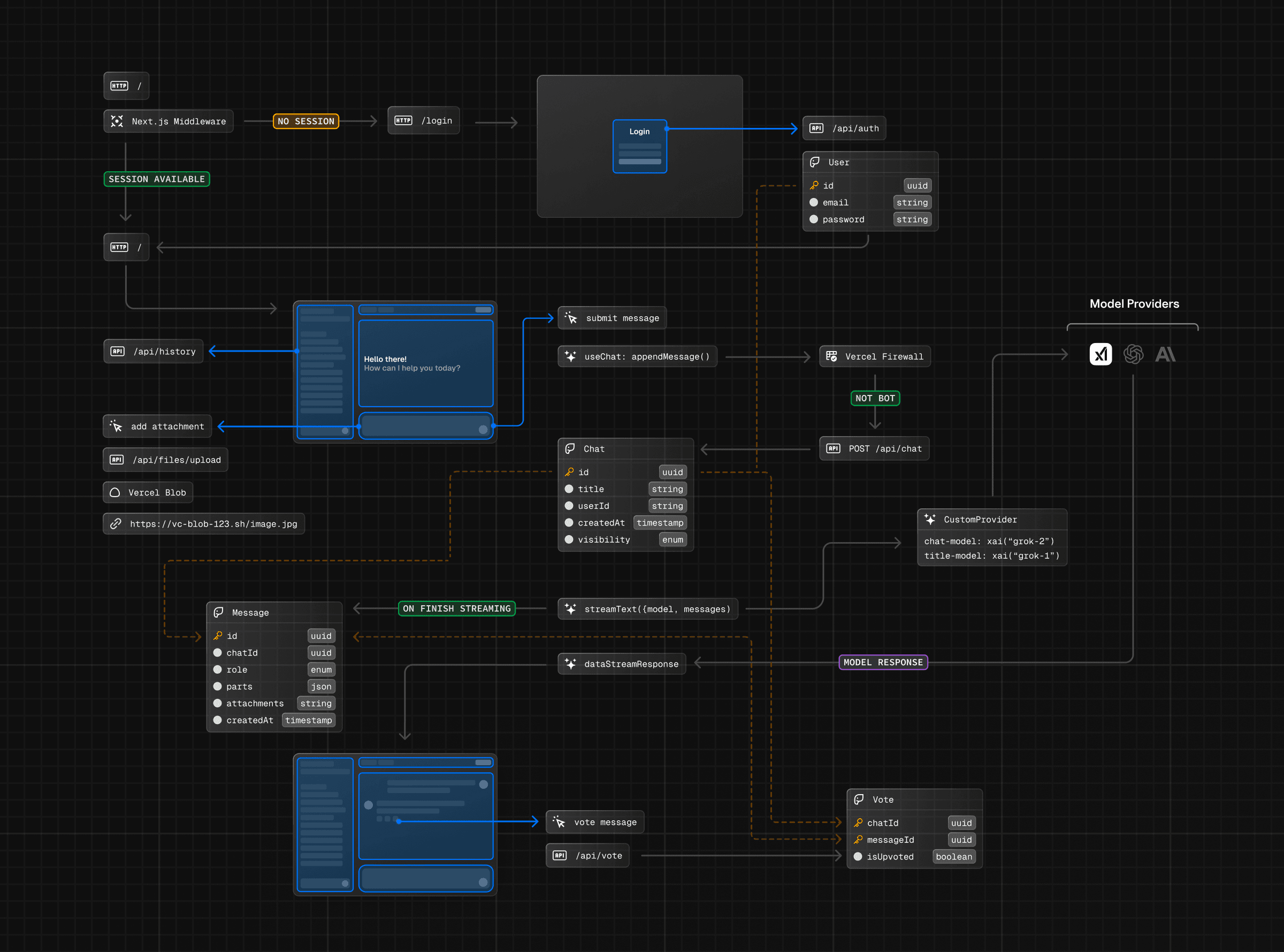
Task: Click the cursor icon on submit message node
Action: pos(570,317)
